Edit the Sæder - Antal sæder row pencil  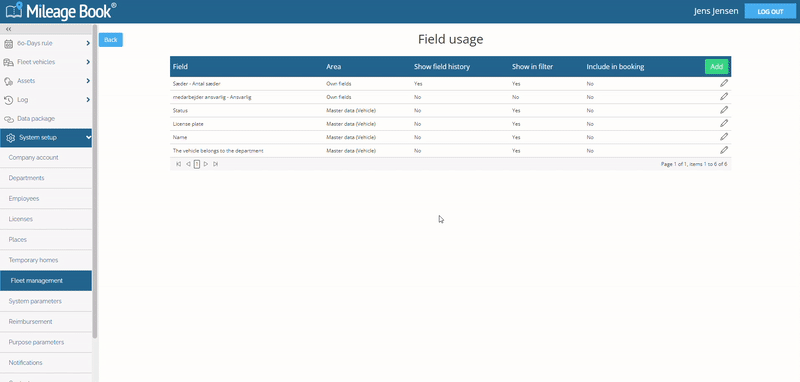(723, 83)
